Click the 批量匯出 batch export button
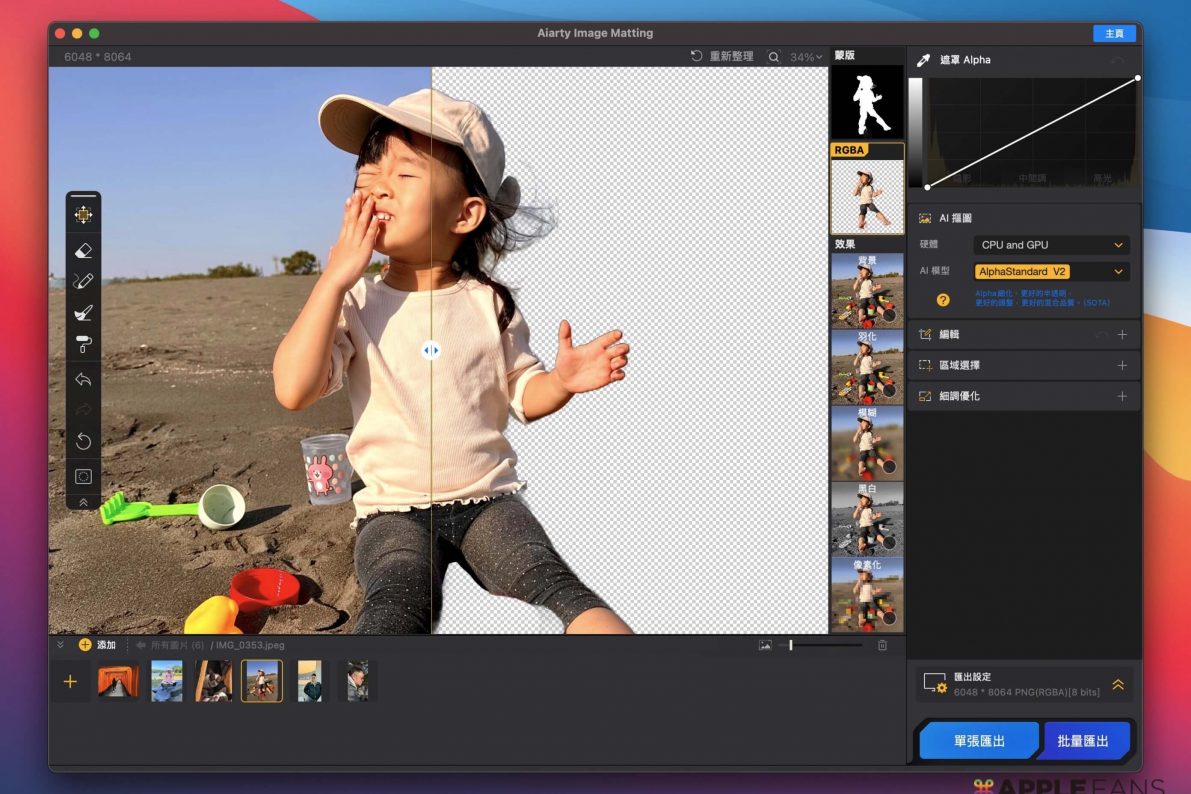Screen dimensions: 1191x794 1083,741
